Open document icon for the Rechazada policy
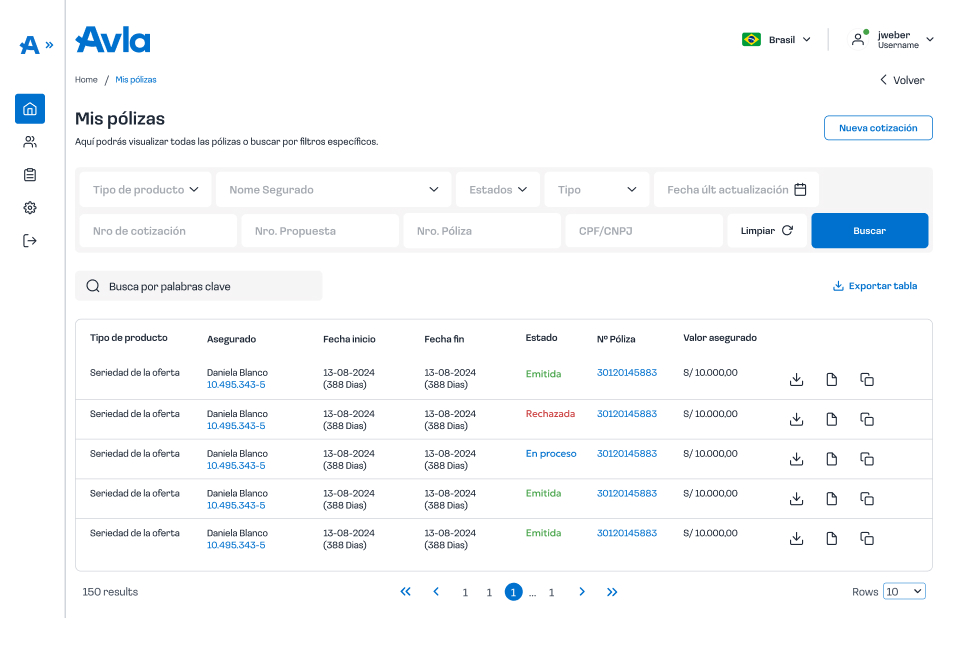The image size is (960, 645). click(831, 420)
